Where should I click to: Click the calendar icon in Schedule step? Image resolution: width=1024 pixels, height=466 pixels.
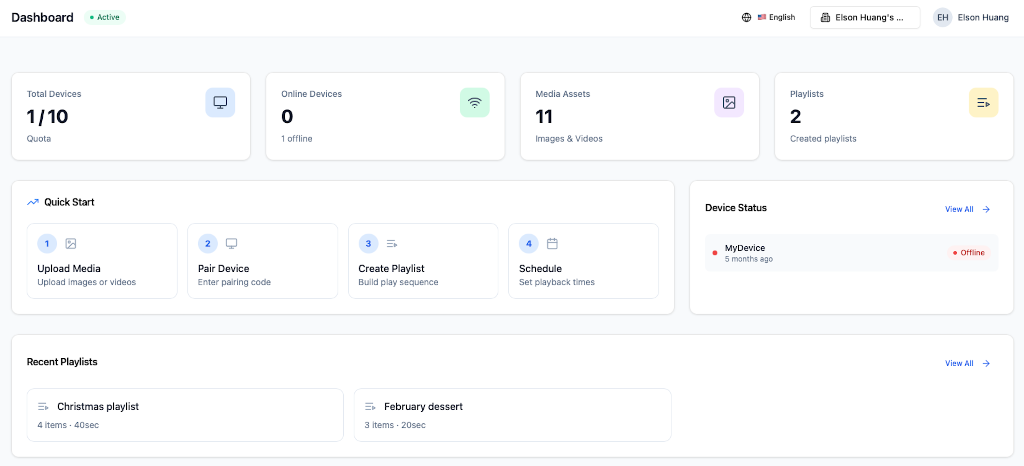552,243
